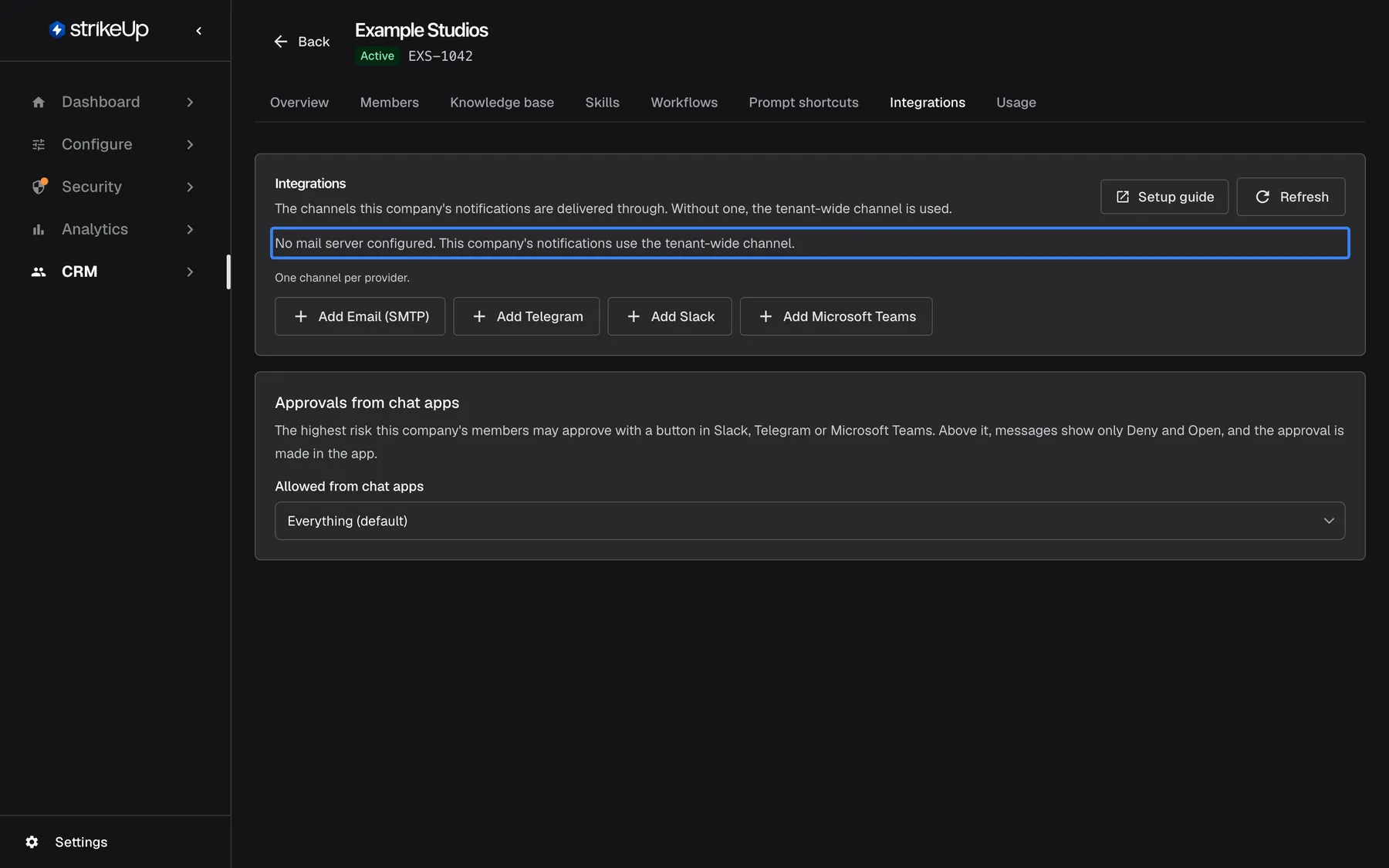Click the Back arrow icon

click(281, 42)
